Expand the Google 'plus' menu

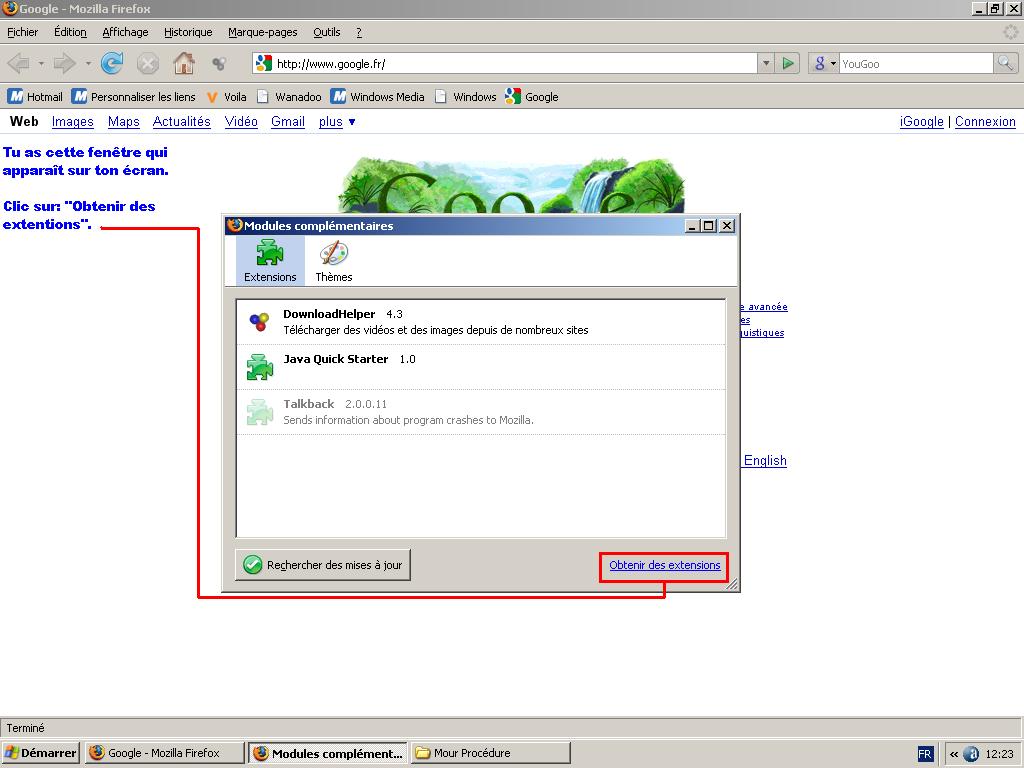coord(337,122)
